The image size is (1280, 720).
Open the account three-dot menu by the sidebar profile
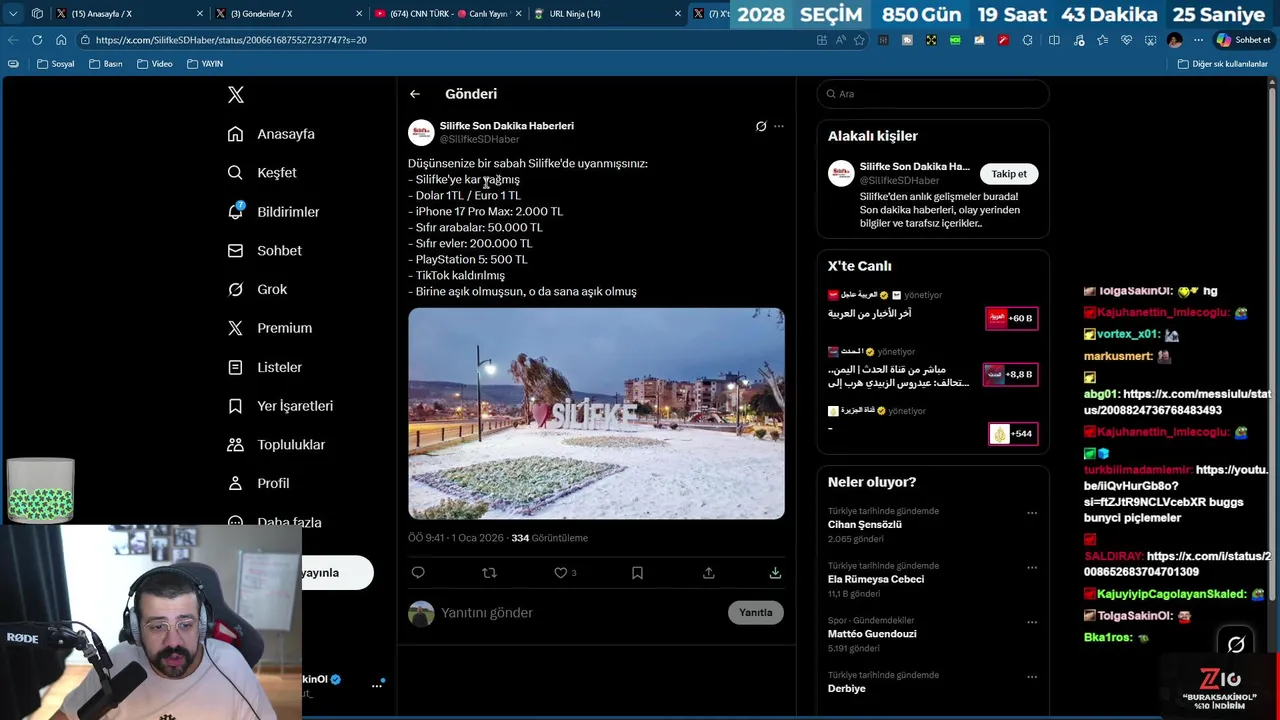[x=377, y=685]
